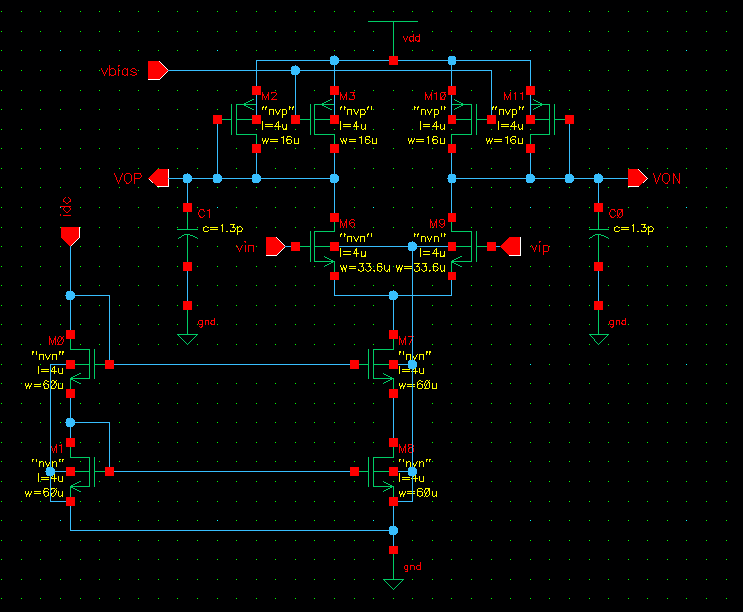The height and width of the screenshot is (612, 743).
Task: Click the w=60u parameter of M0
Action: (44, 385)
